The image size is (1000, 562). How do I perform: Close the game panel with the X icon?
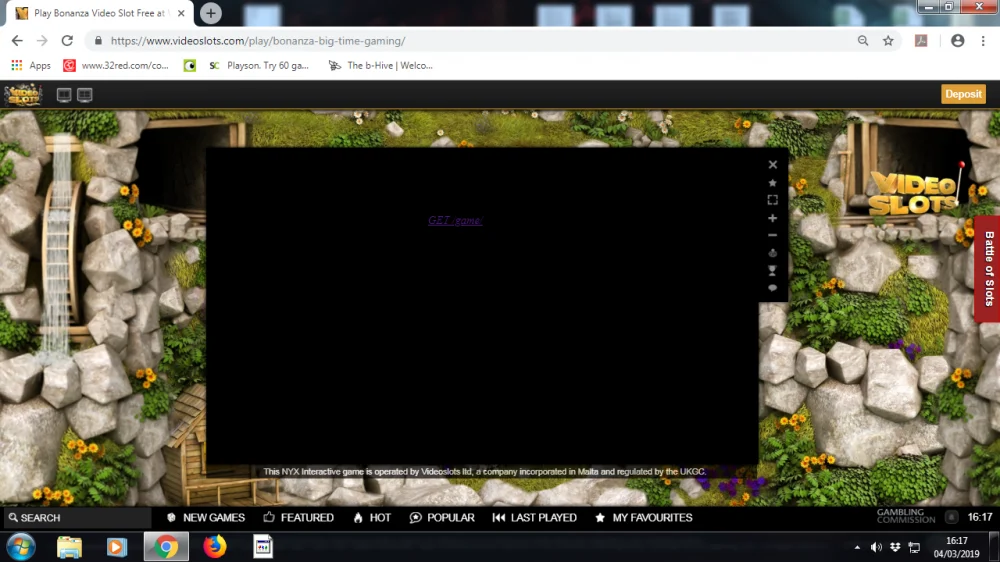772,165
